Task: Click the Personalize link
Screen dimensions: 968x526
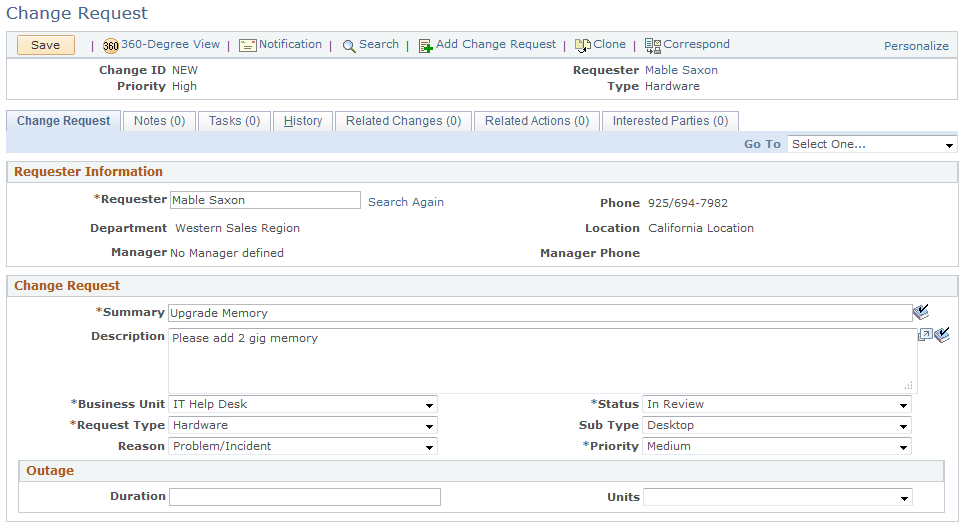Action: coord(916,46)
